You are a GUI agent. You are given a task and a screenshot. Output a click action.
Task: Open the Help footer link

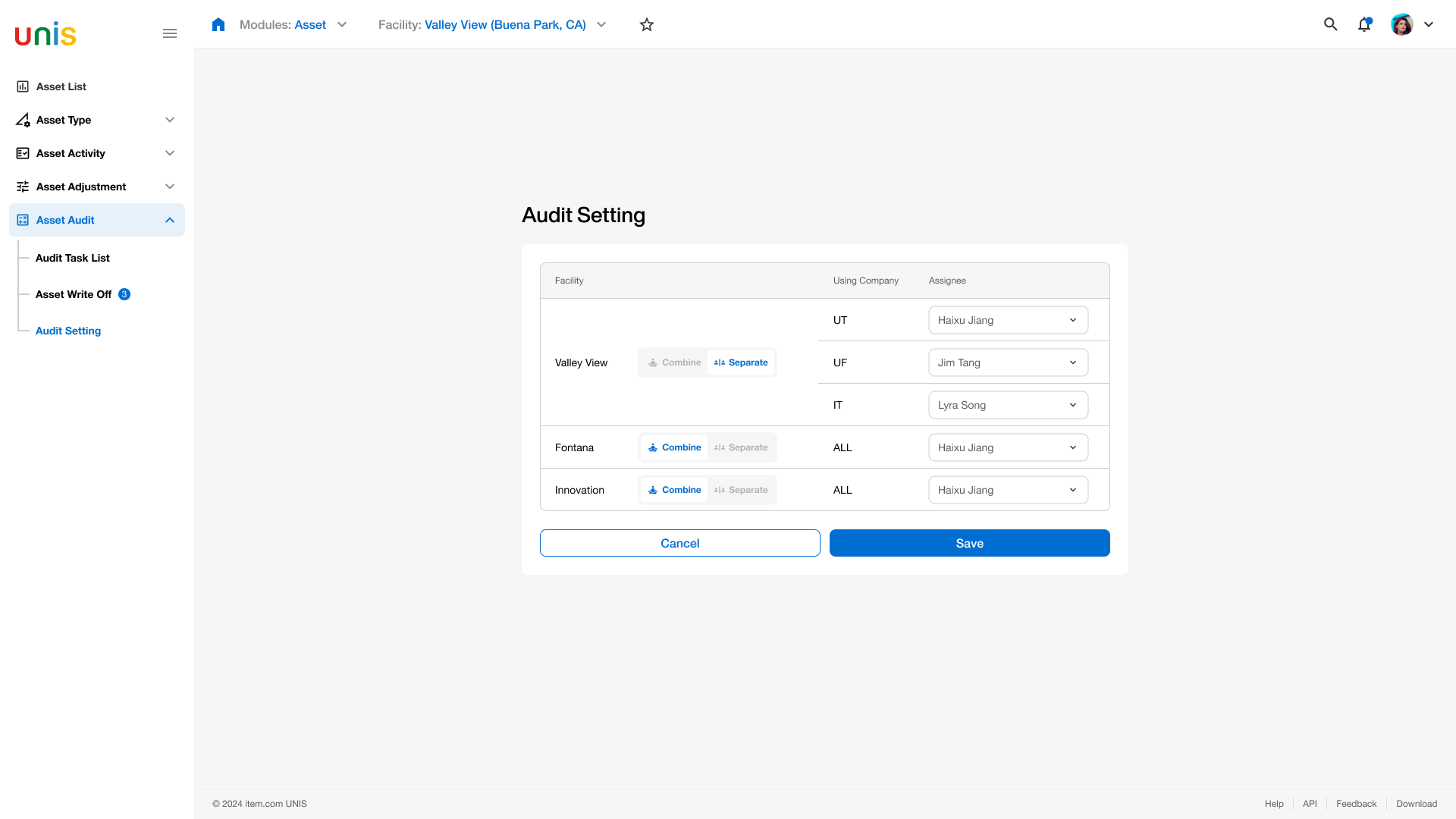coord(1274,804)
